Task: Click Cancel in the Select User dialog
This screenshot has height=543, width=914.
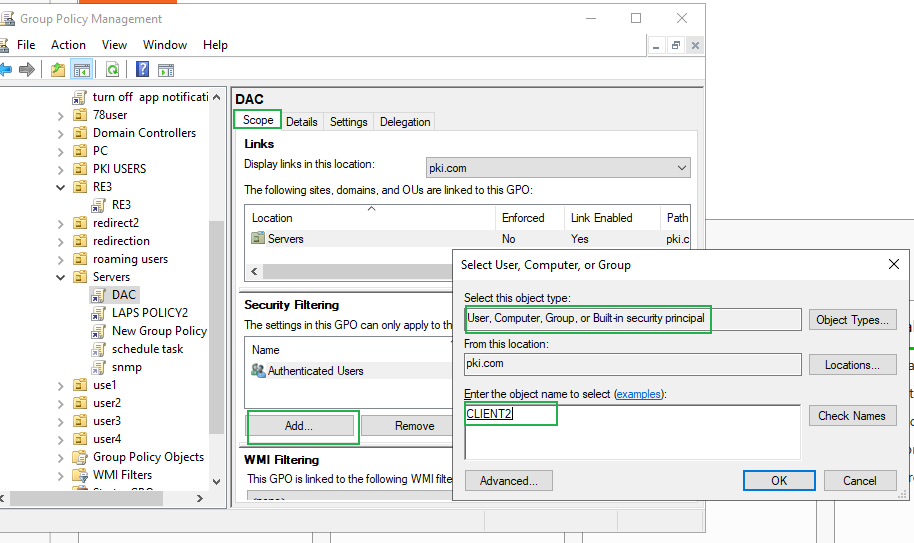Action: (x=860, y=481)
